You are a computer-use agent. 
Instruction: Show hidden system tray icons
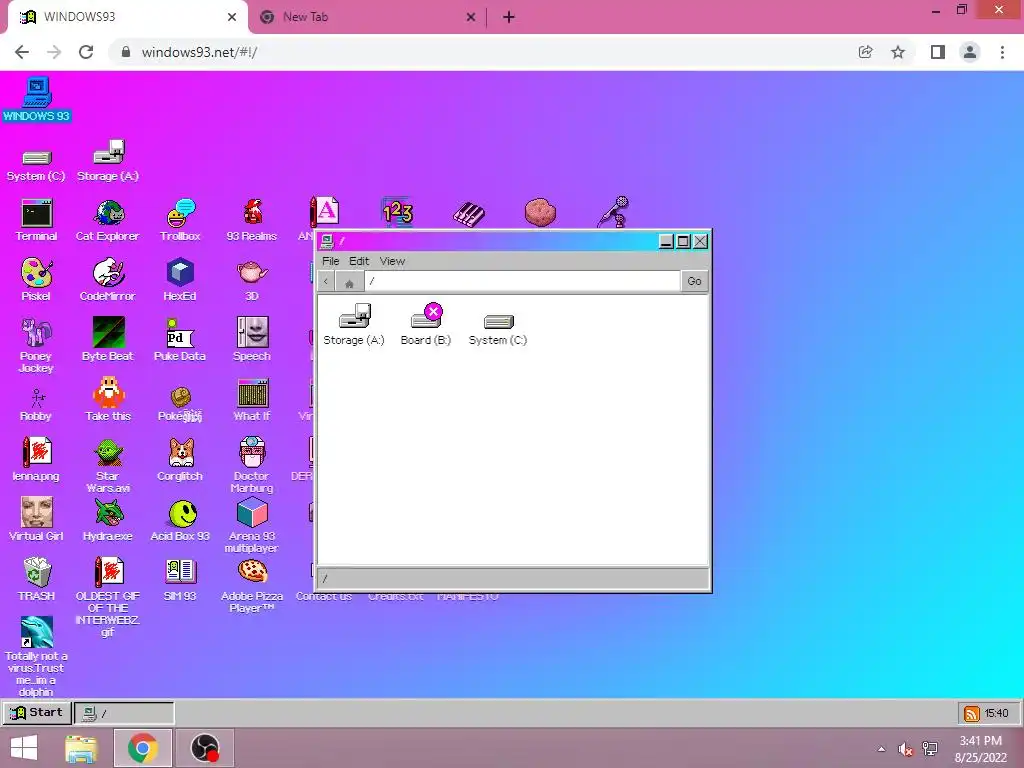point(882,749)
